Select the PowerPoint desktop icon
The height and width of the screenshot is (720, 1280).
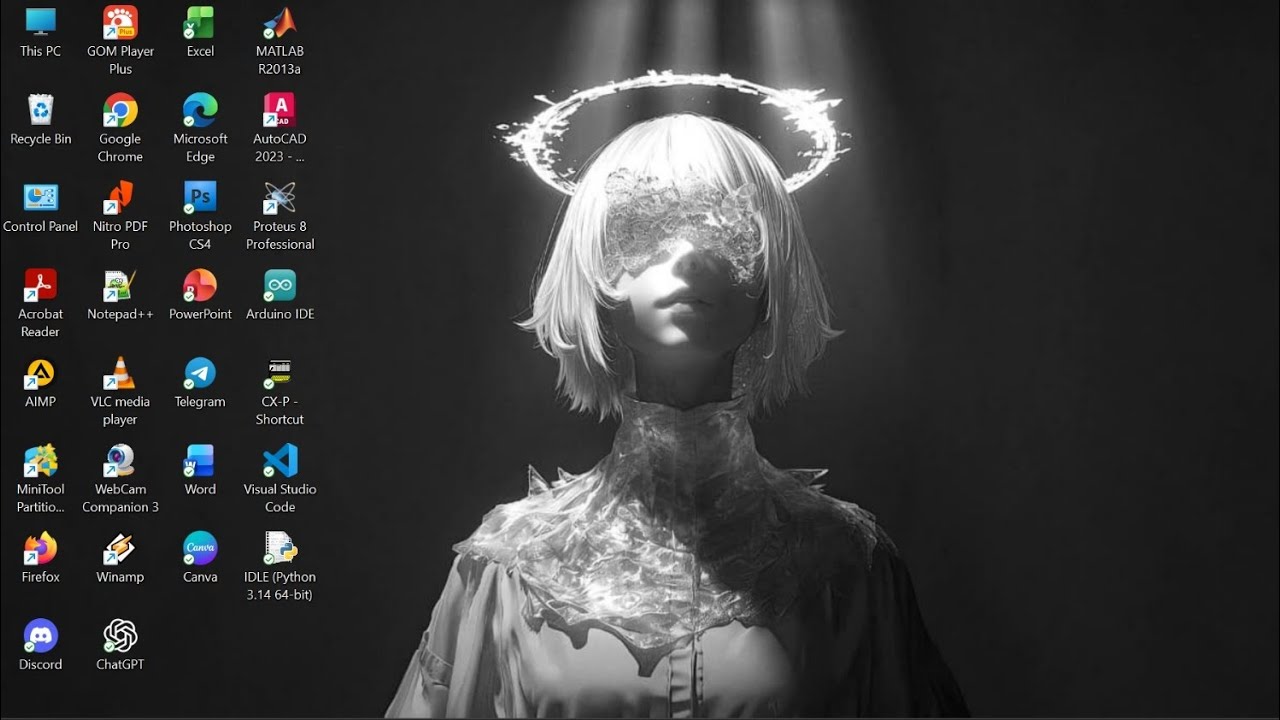pyautogui.click(x=200, y=285)
